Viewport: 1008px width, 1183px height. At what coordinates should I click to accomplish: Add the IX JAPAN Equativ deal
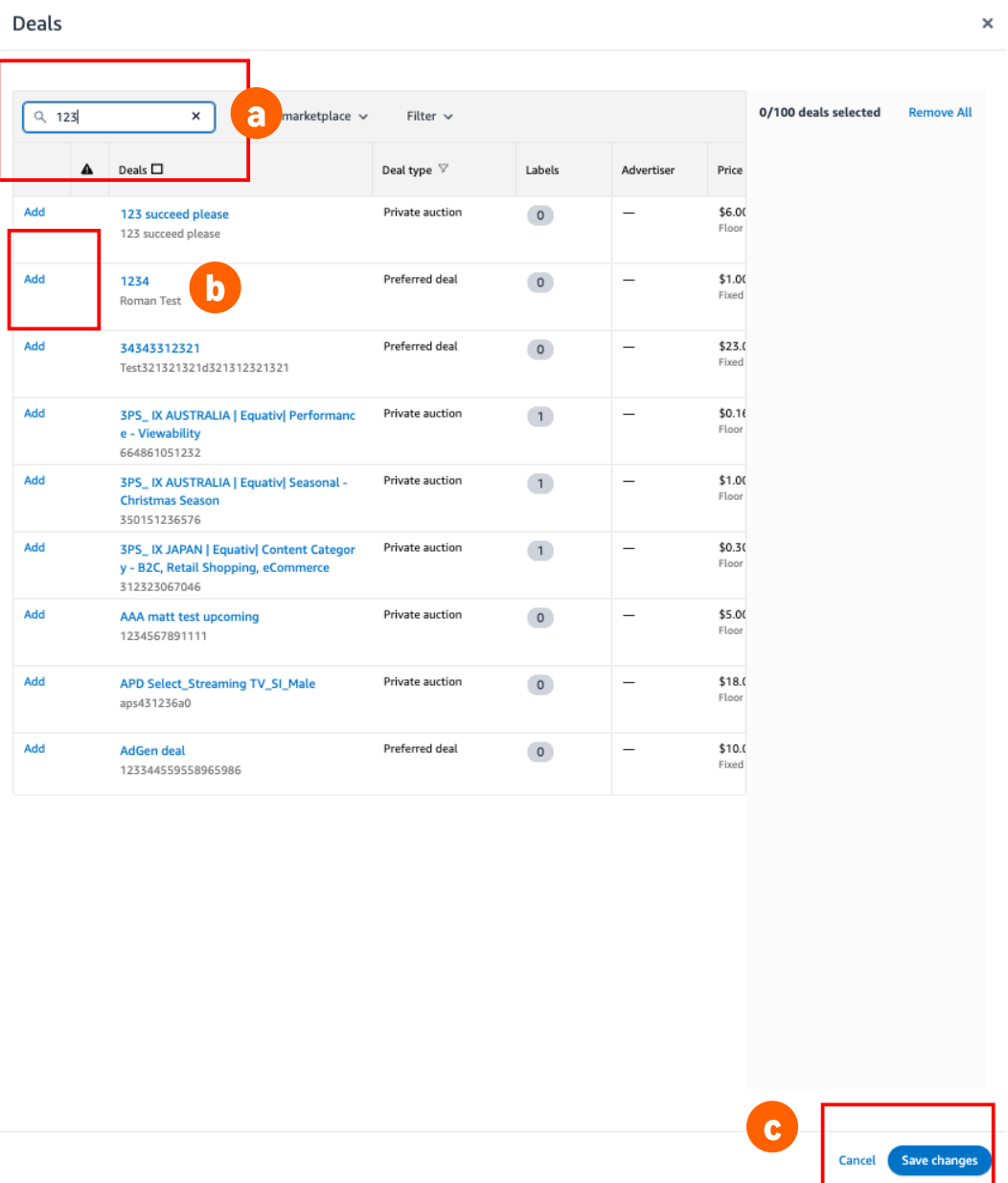[x=34, y=547]
